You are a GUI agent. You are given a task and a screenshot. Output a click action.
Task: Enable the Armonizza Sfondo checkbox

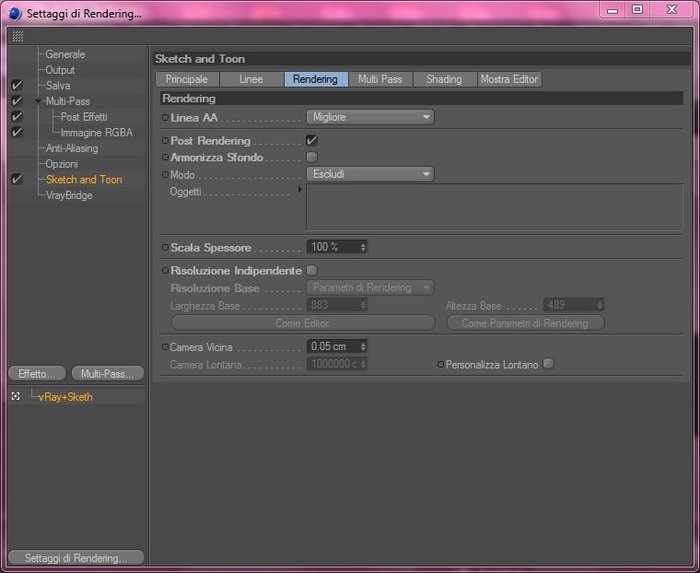[312, 157]
